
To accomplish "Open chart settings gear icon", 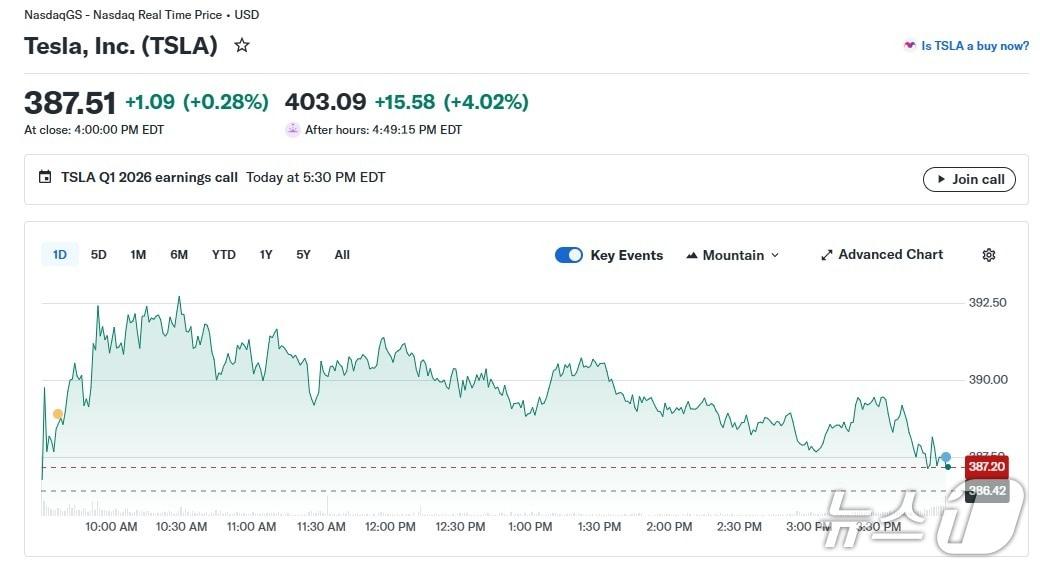I will point(989,255).
